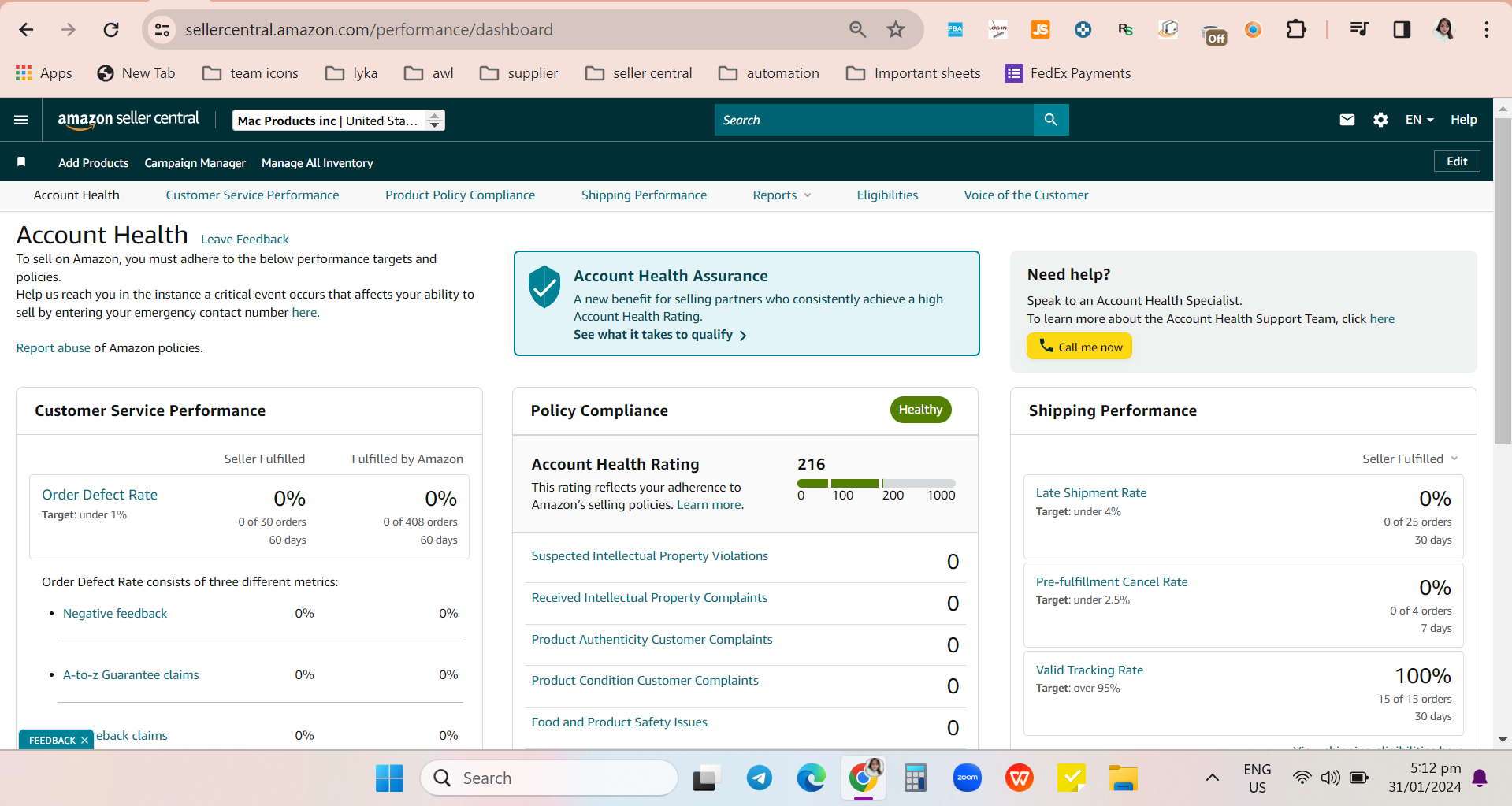The width and height of the screenshot is (1512, 806).
Task: Open the Seller Central hamburger menu
Action: coord(21,120)
